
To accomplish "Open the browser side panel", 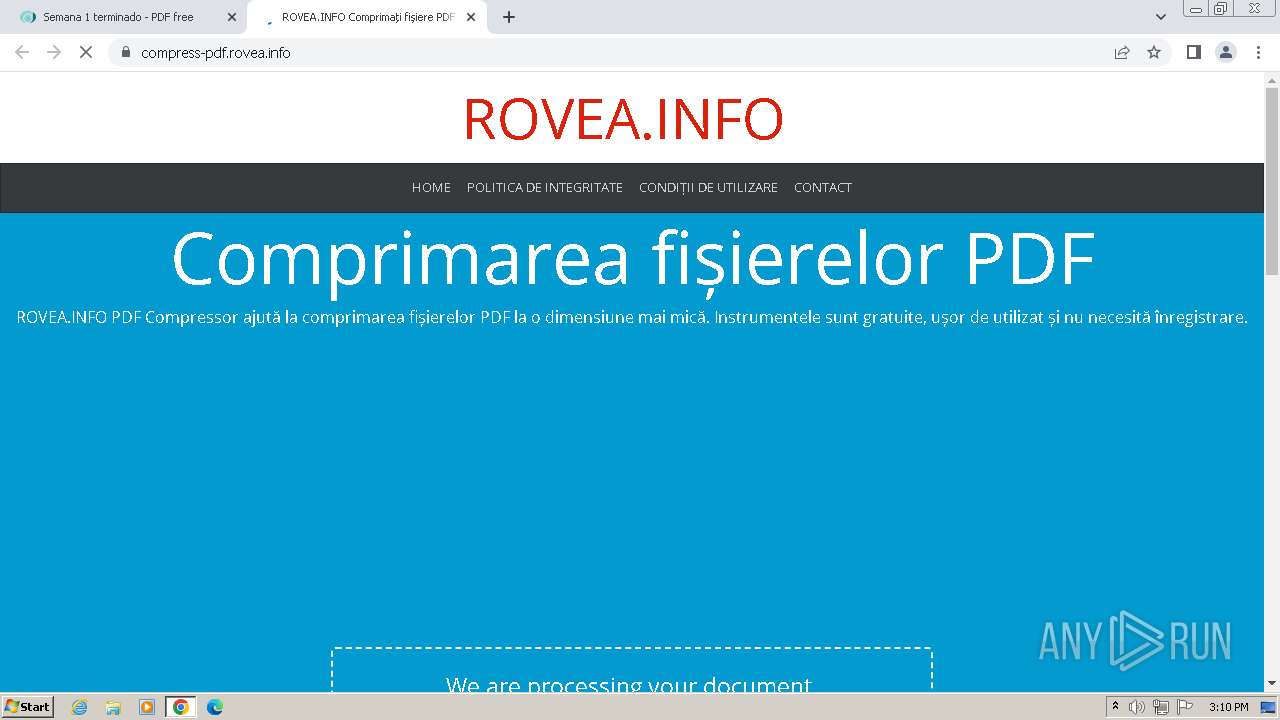I will 1193,52.
